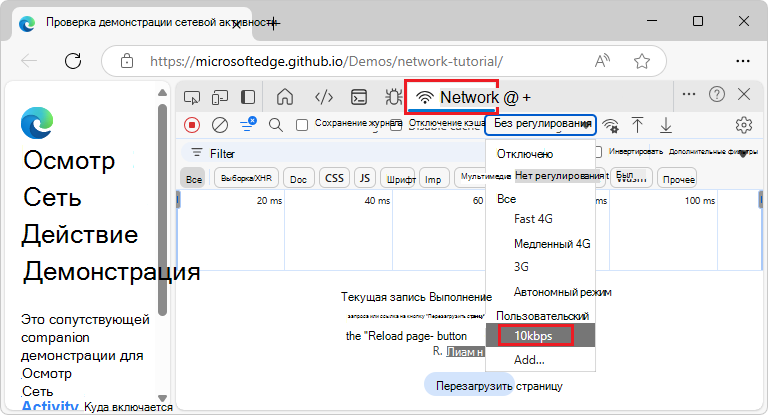The image size is (768, 415).
Task: Click the Activity link on the page
Action: 49,407
